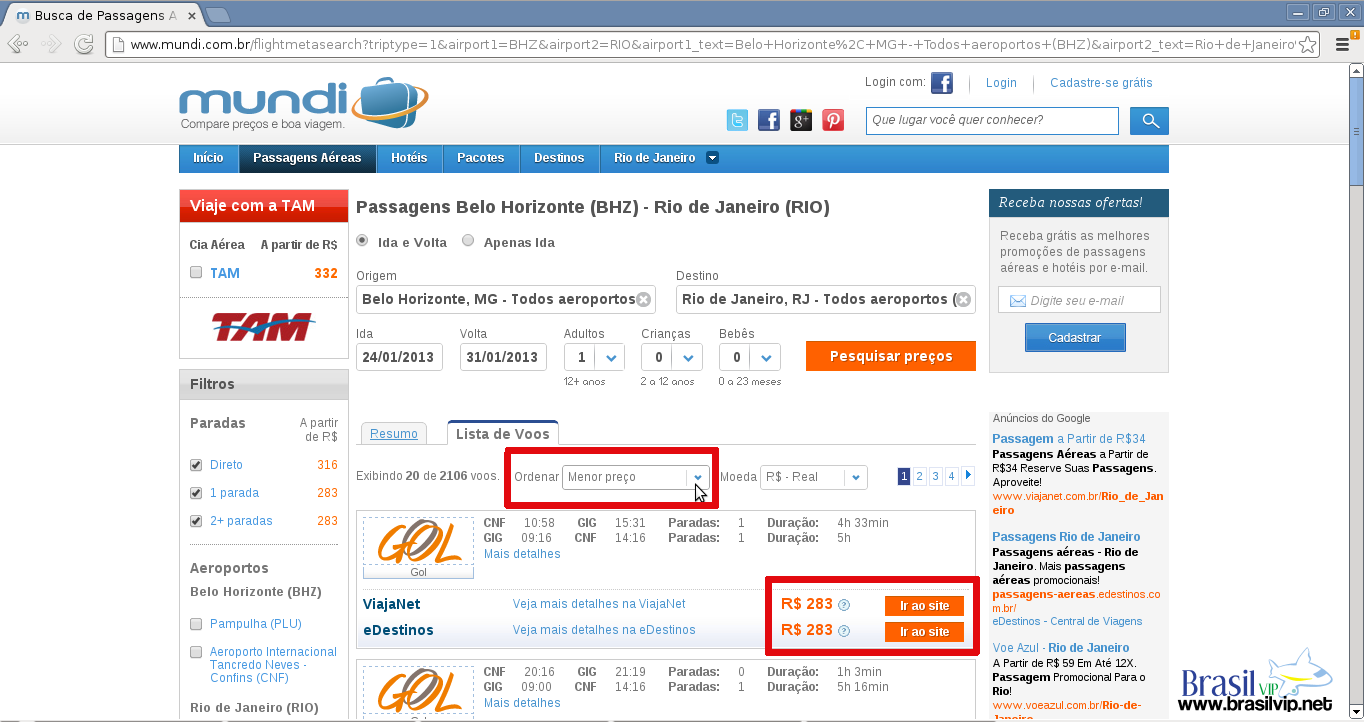This screenshot has width=1364, height=722.
Task: Go to next results page arrow
Action: 968,476
